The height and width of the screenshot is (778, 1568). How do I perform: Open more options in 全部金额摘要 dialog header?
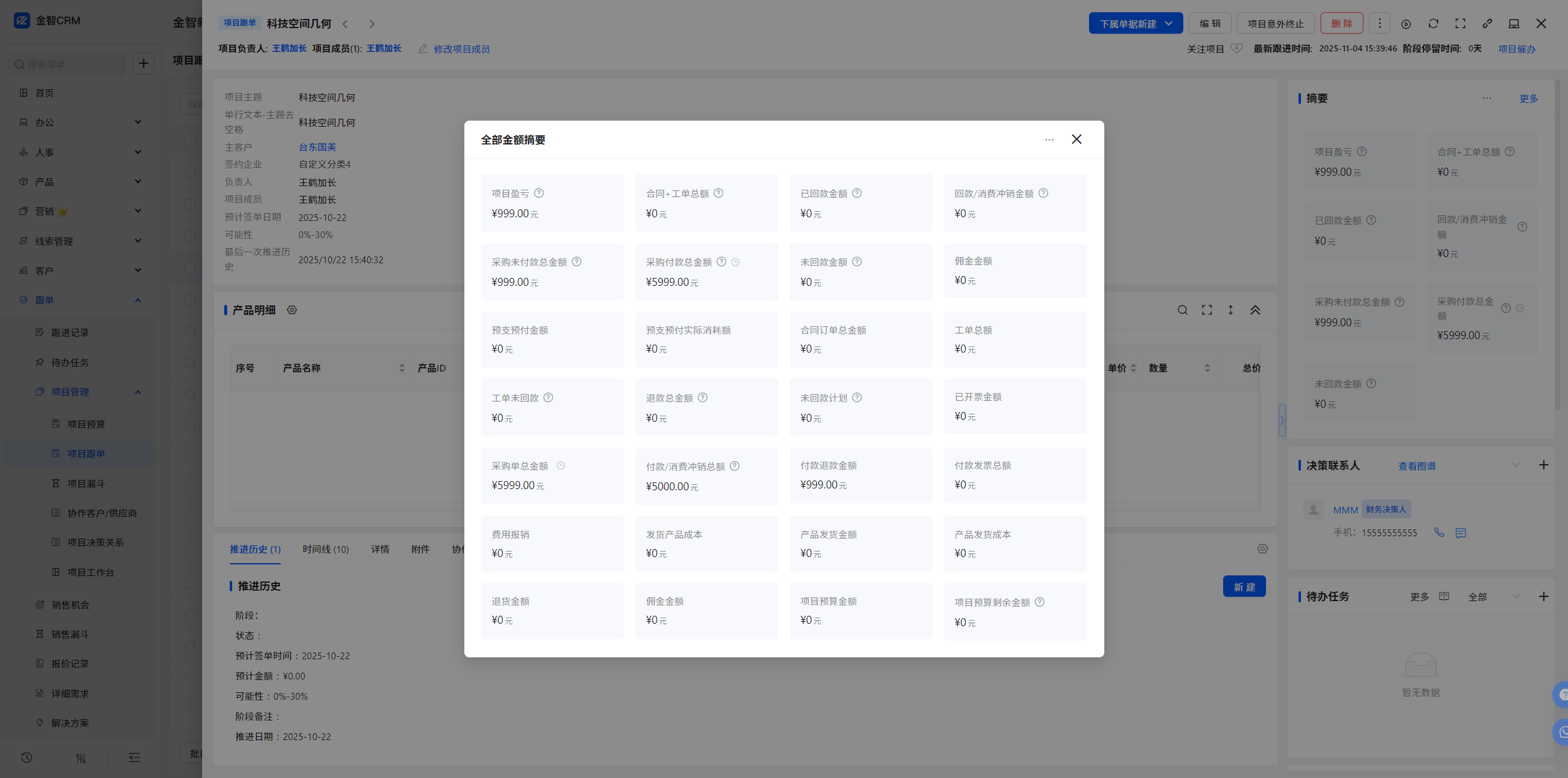tap(1049, 140)
